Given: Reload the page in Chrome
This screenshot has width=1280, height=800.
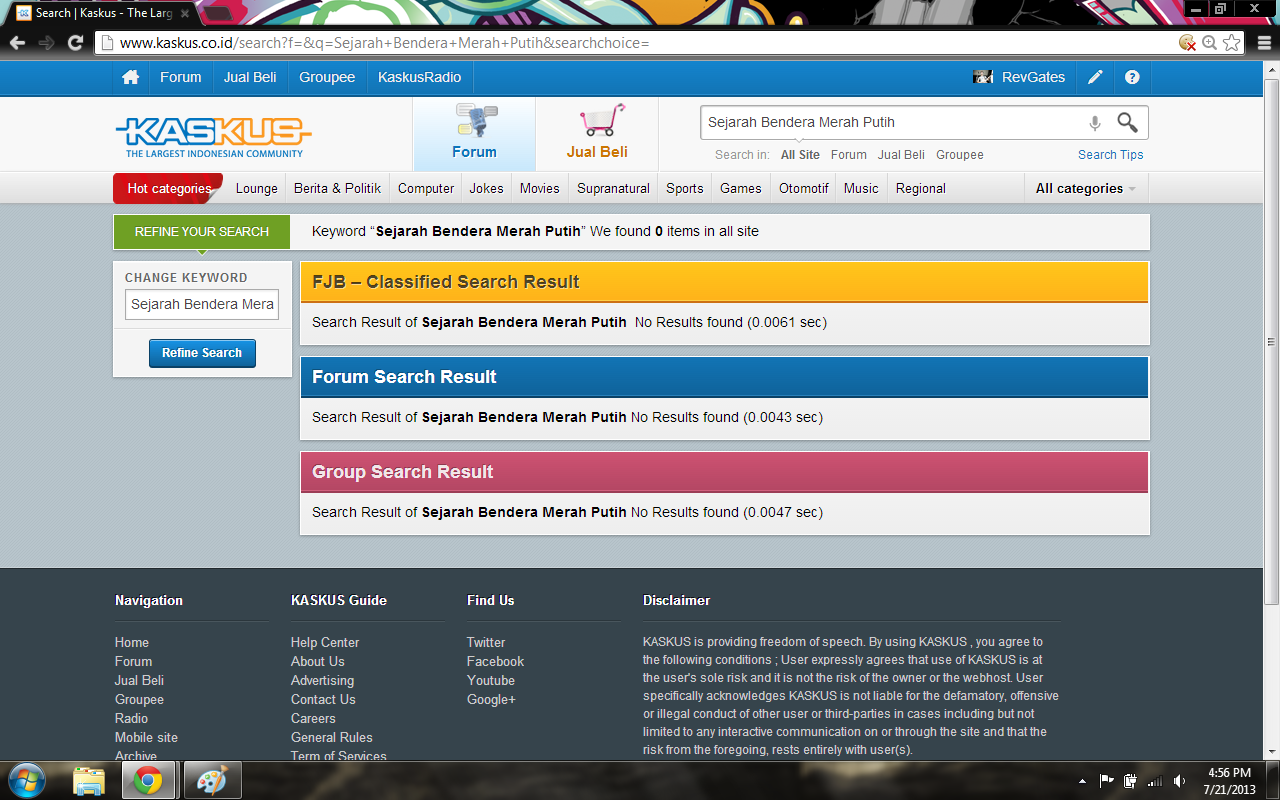Looking at the screenshot, I should pos(75,43).
